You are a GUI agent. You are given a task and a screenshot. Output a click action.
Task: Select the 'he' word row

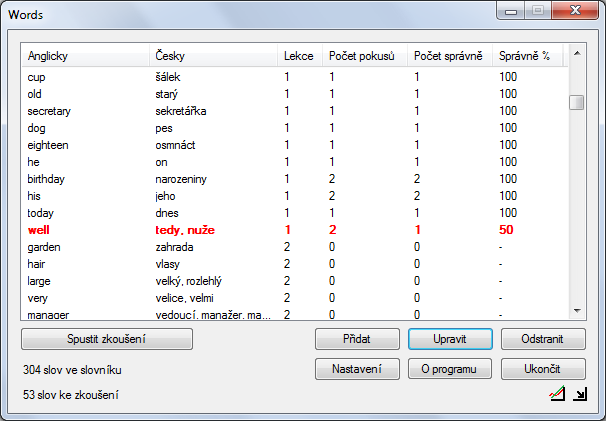294,162
